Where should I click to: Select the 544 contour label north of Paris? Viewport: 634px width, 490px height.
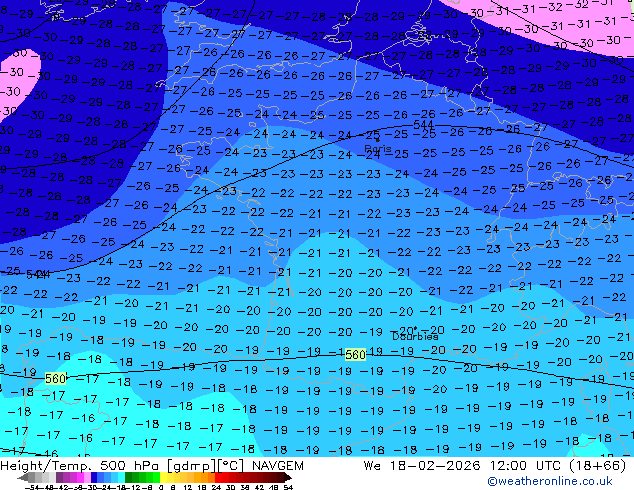click(x=423, y=125)
